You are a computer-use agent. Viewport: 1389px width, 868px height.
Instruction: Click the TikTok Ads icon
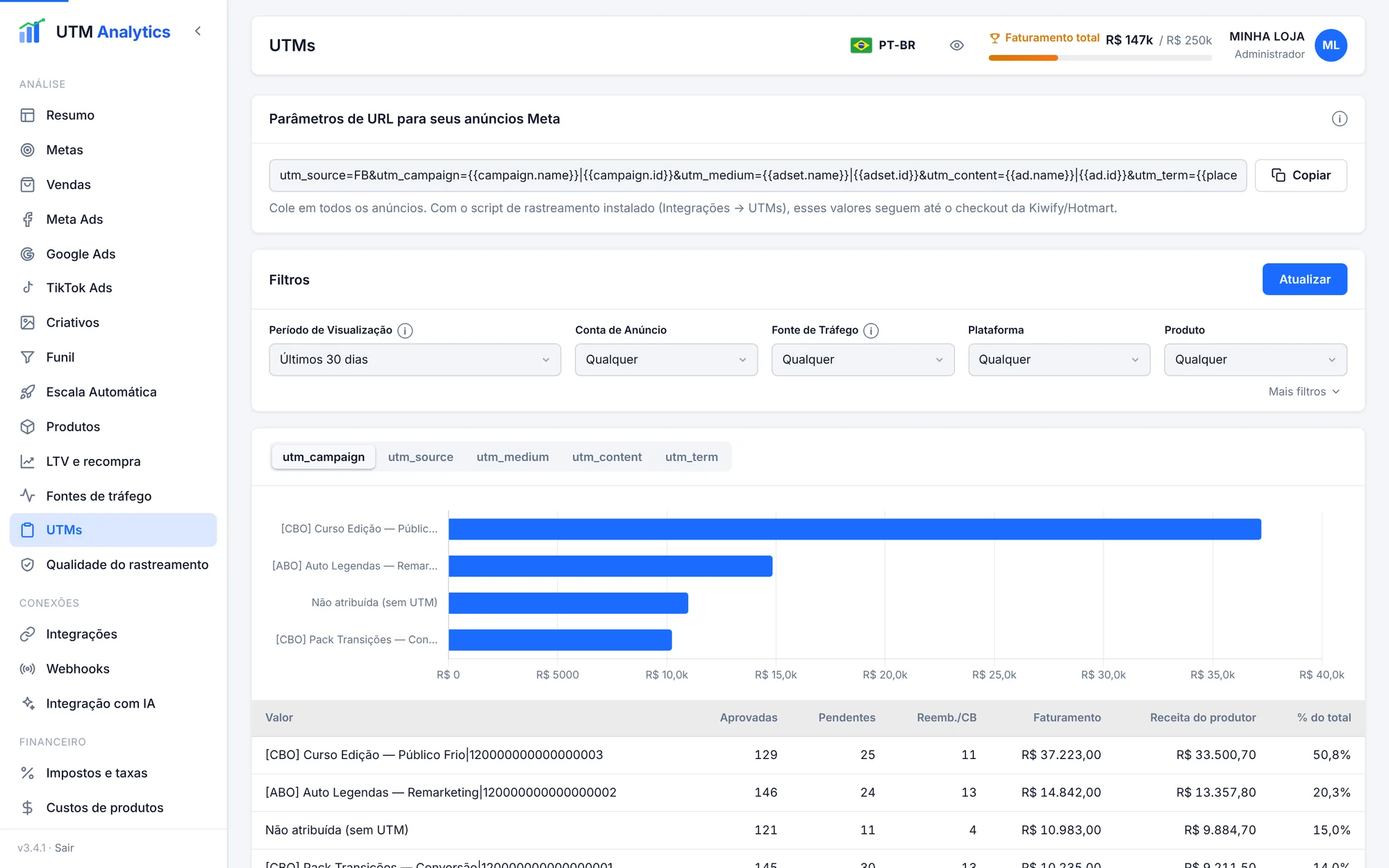(x=28, y=287)
